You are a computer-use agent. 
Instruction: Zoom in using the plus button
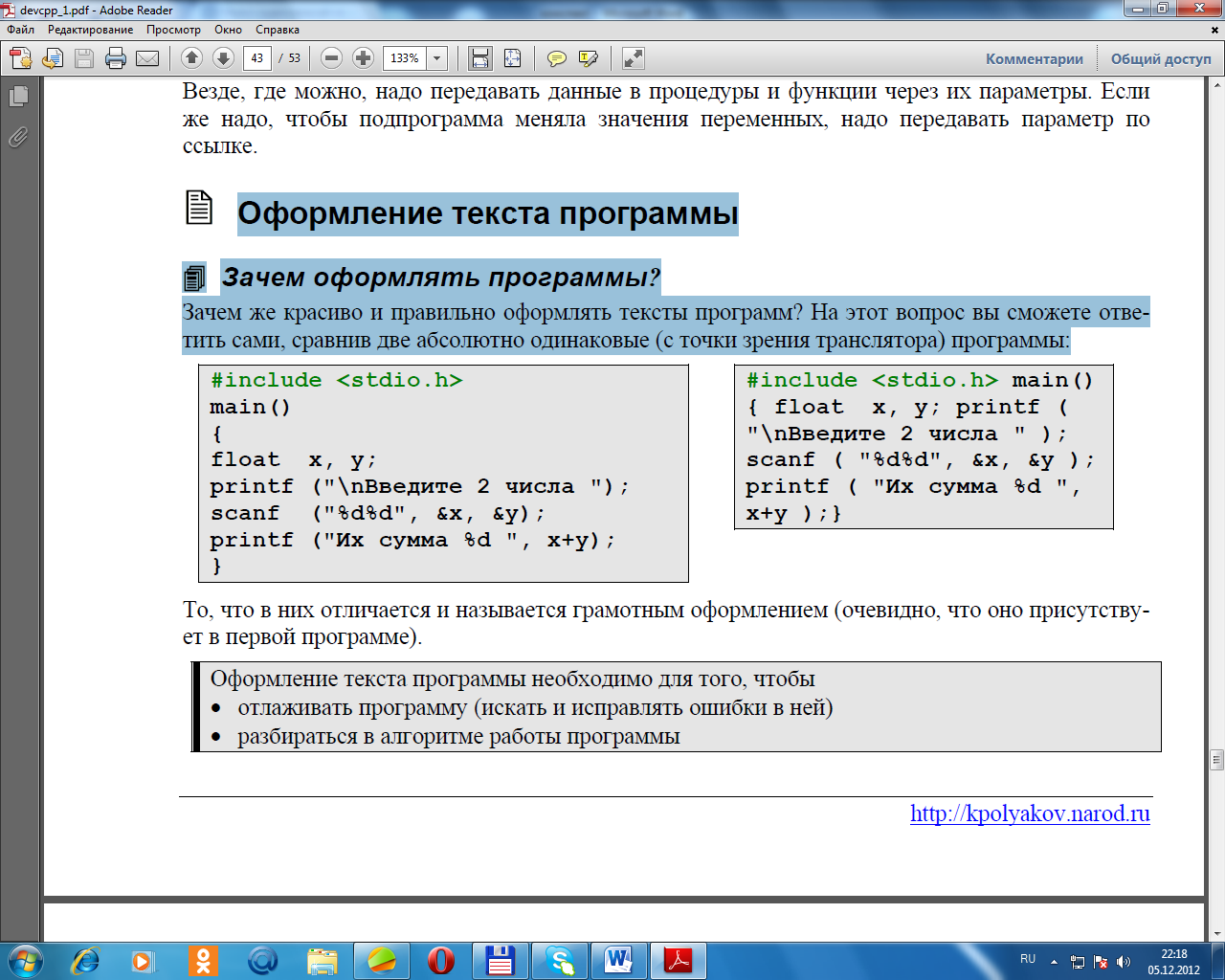click(x=363, y=58)
